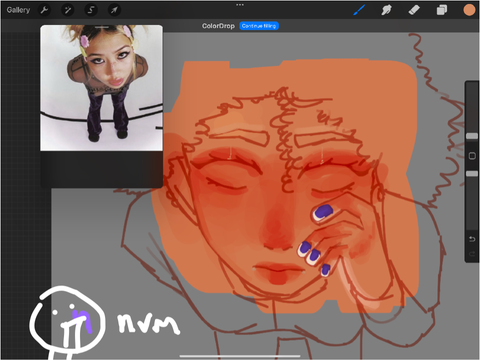This screenshot has height=360, width=480.
Task: Open the Layers panel
Action: click(x=442, y=10)
